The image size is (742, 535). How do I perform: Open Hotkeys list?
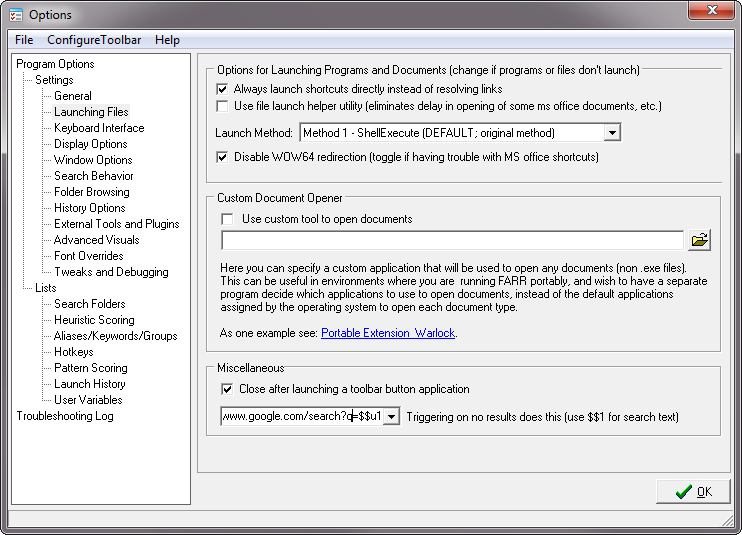pos(73,352)
